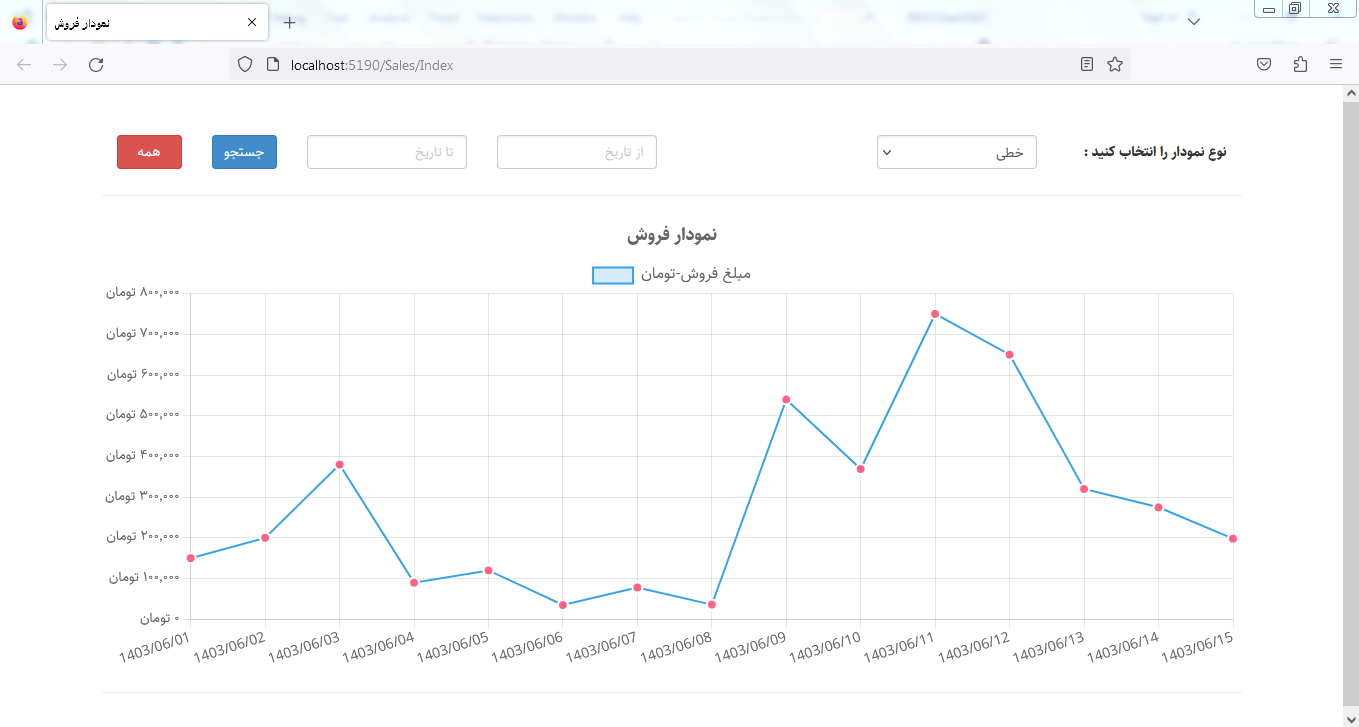Screen dimensions: 1359x727
Task: Click the blue جستجو search button
Action: point(244,152)
